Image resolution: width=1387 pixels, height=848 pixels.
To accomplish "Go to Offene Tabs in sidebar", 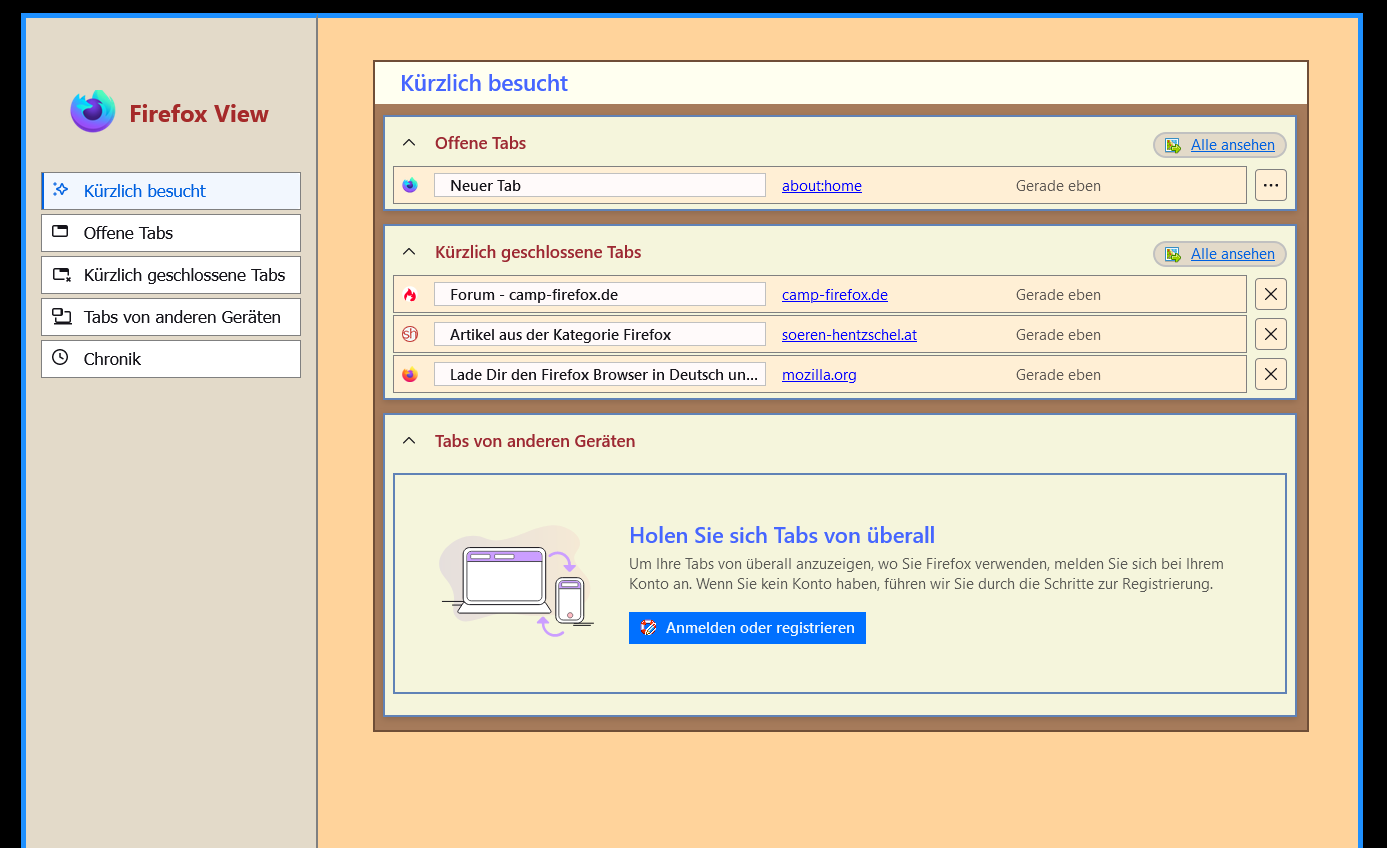I will [171, 233].
